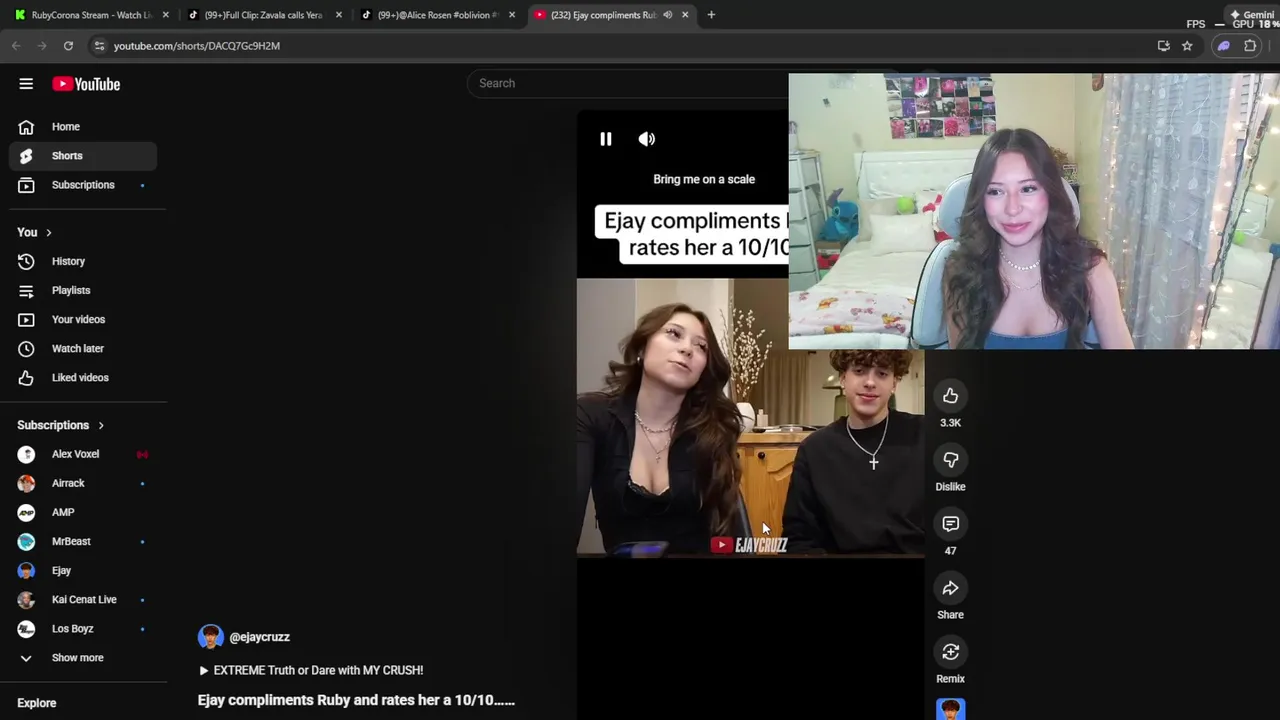Share the Short
The width and height of the screenshot is (1280, 720).
coord(950,588)
